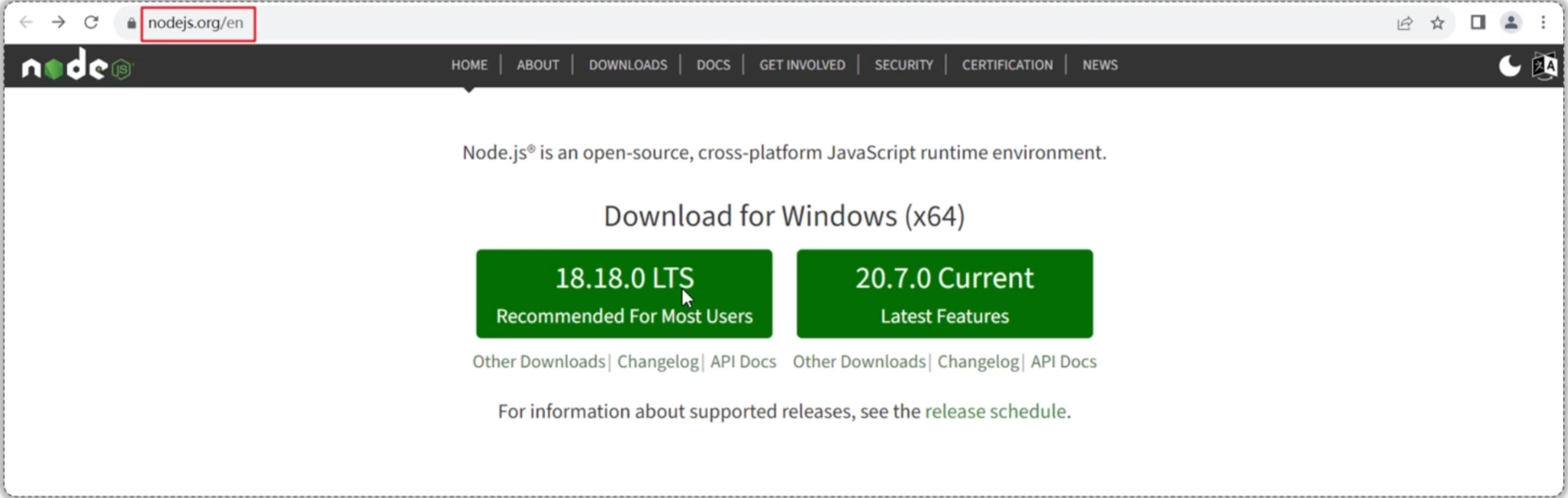
Task: Open the user profile icon
Action: 1511,23
